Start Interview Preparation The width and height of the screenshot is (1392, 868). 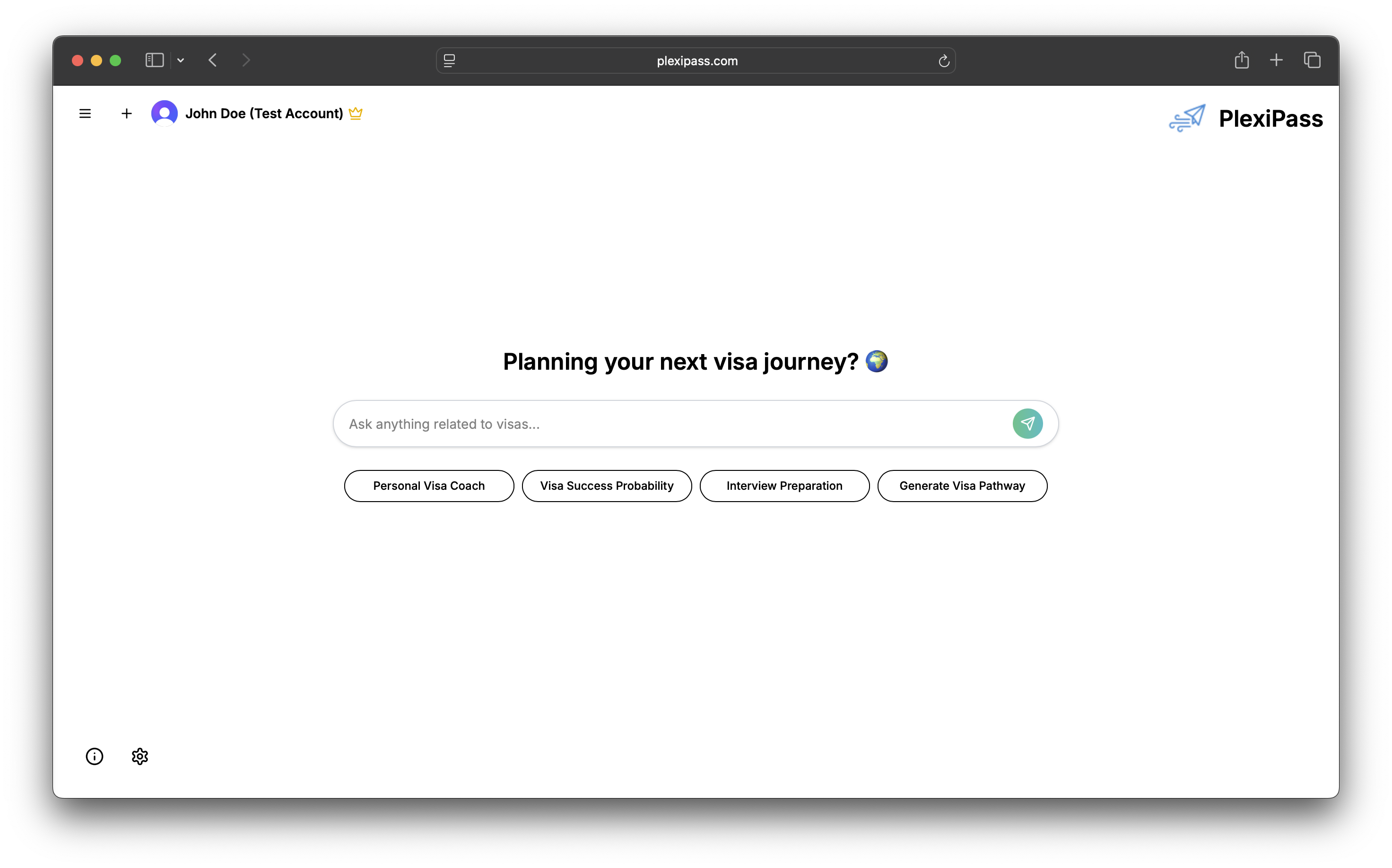tap(784, 486)
